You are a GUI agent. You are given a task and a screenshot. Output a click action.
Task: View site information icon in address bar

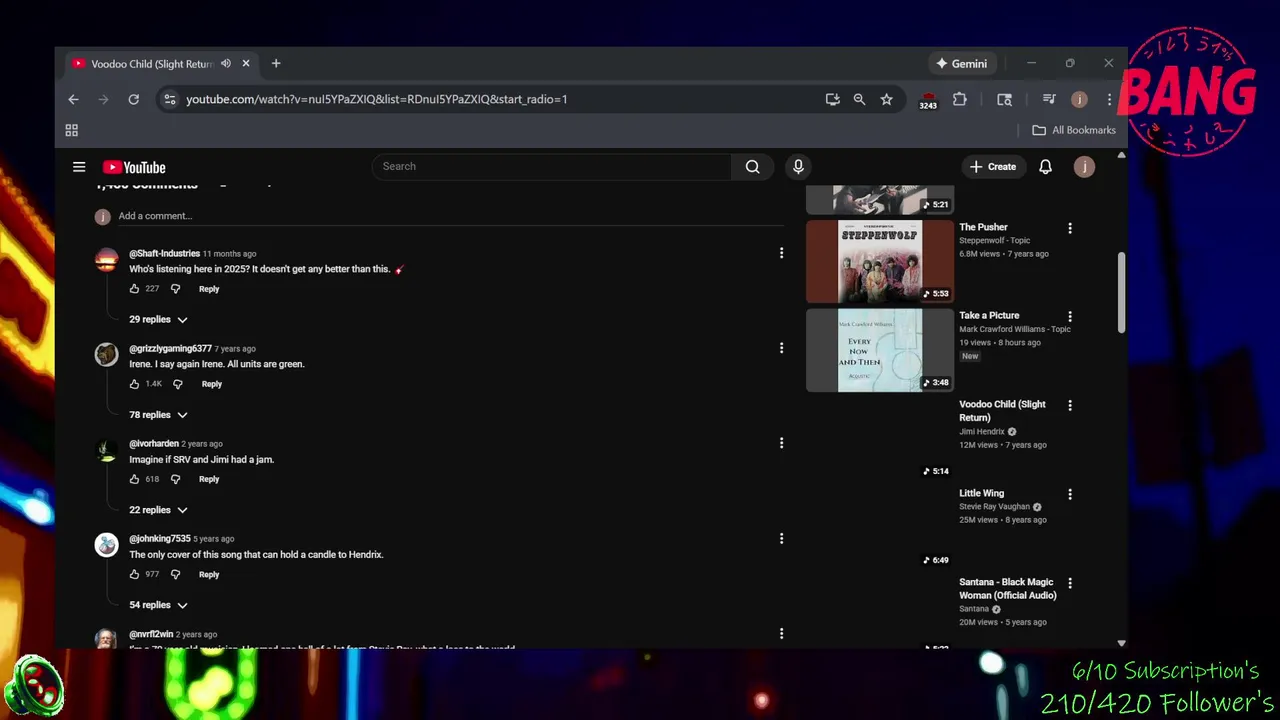coord(169,99)
